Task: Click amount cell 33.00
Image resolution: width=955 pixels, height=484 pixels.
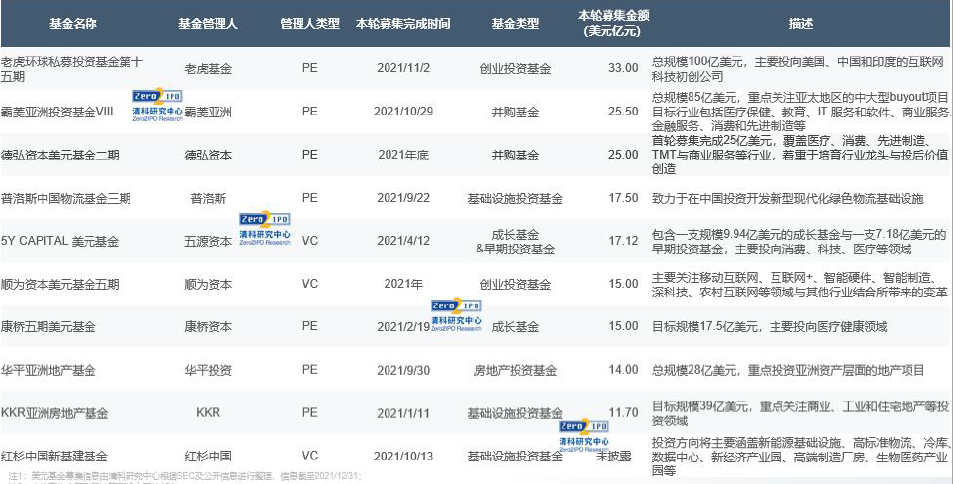Action: 623,68
